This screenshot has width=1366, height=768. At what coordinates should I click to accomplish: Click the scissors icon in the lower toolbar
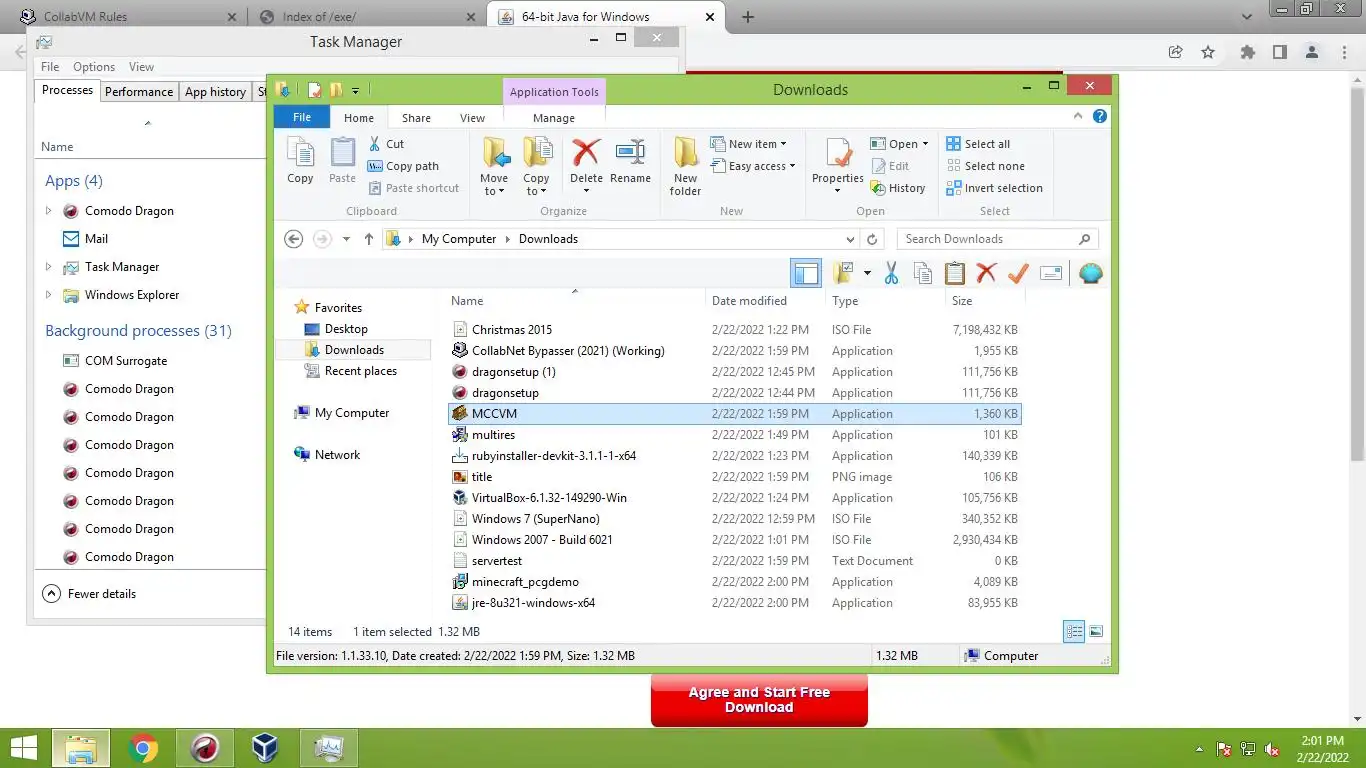(891, 273)
